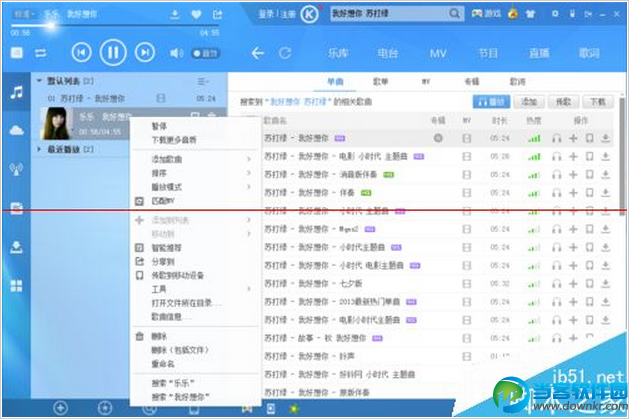The image size is (629, 420).
Task: Click the 添加 button above results
Action: tap(529, 102)
